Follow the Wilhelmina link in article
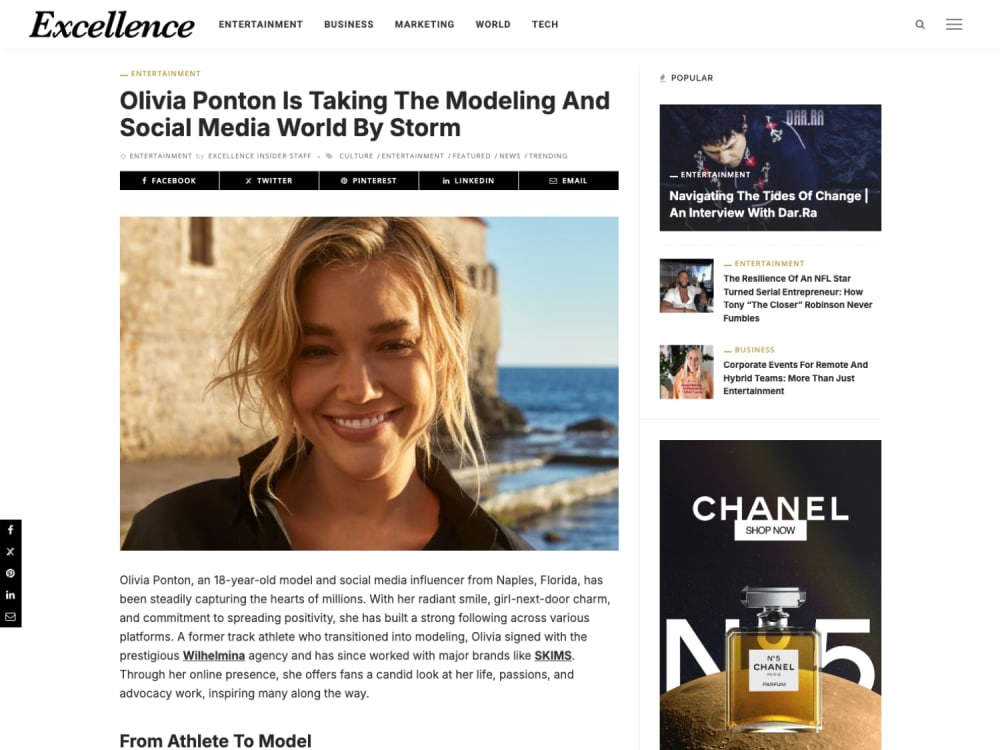The height and width of the screenshot is (750, 1000). [x=214, y=656]
